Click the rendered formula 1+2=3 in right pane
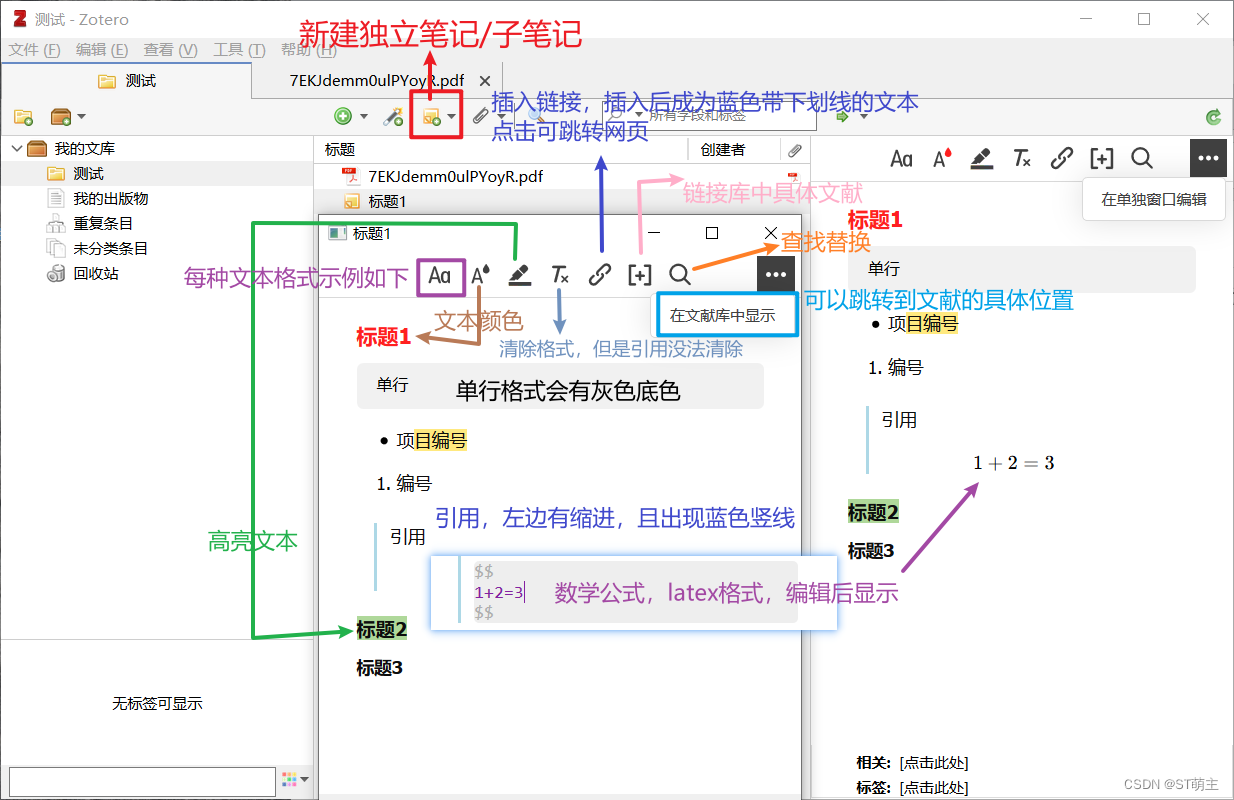Screen dimensions: 1234x800 (1014, 463)
